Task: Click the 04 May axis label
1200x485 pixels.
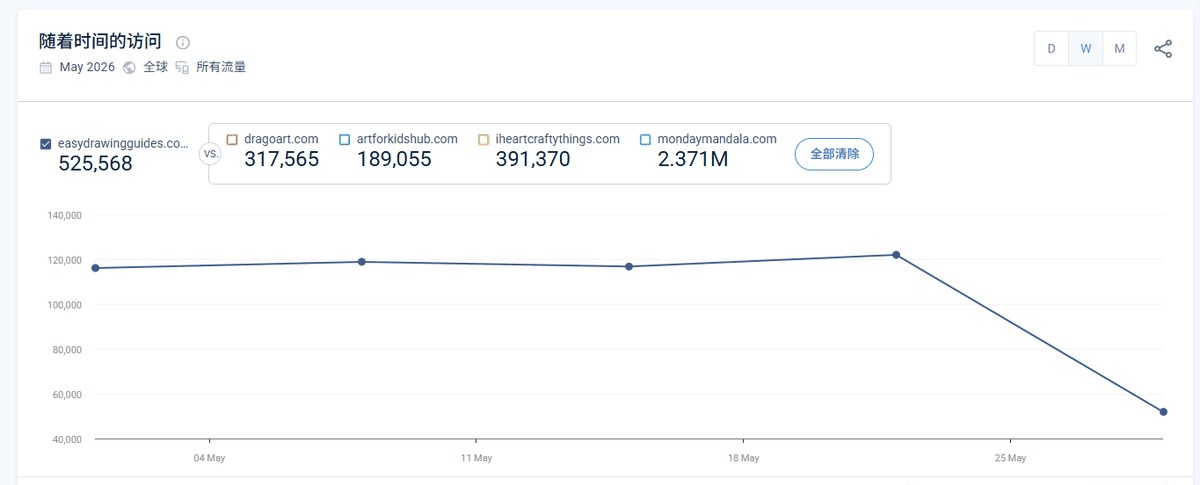Action: coord(209,459)
